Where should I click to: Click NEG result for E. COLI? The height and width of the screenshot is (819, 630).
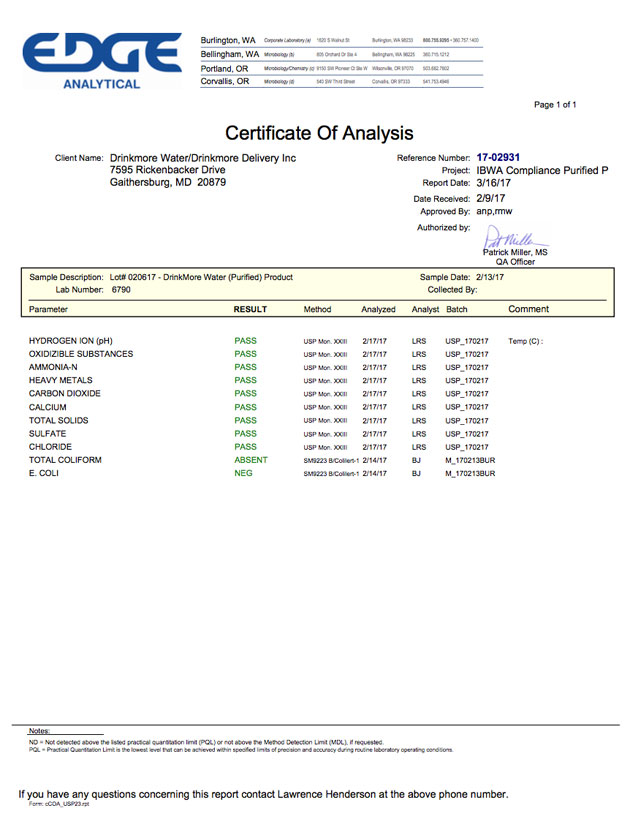(243, 473)
